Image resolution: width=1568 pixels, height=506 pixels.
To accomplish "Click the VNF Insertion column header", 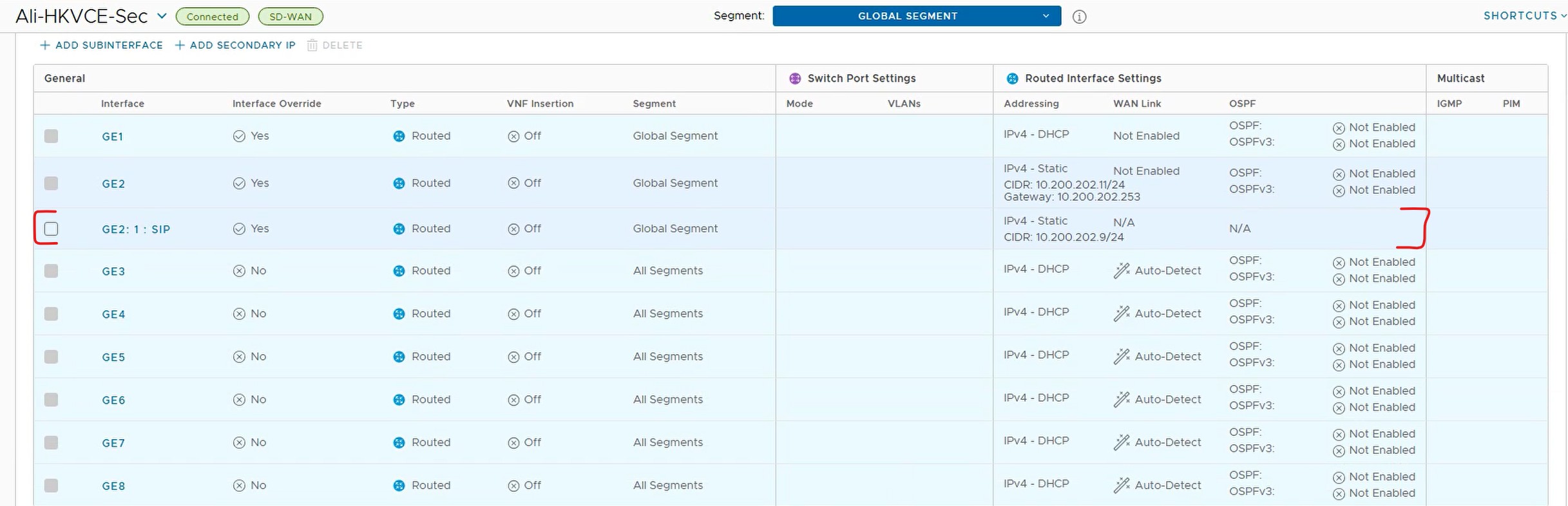I will 540,104.
